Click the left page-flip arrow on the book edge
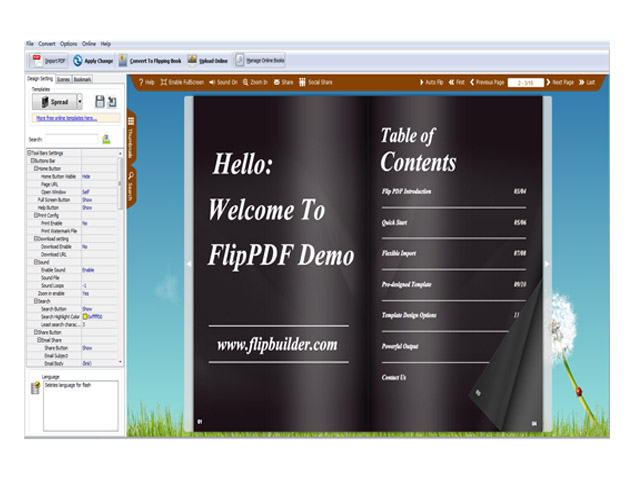630x480 pixels. pos(188,264)
